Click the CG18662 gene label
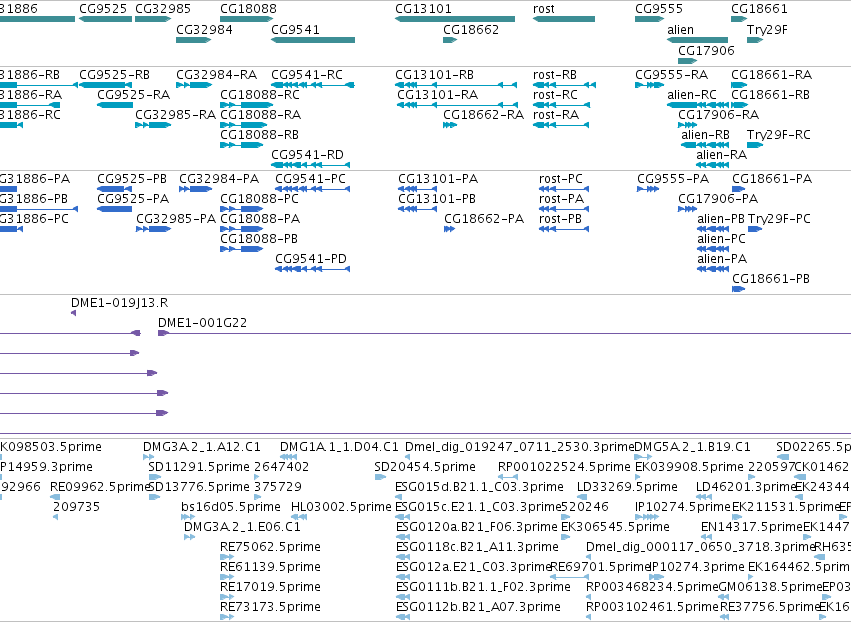Image resolution: width=851 pixels, height=622 pixels. click(x=471, y=30)
